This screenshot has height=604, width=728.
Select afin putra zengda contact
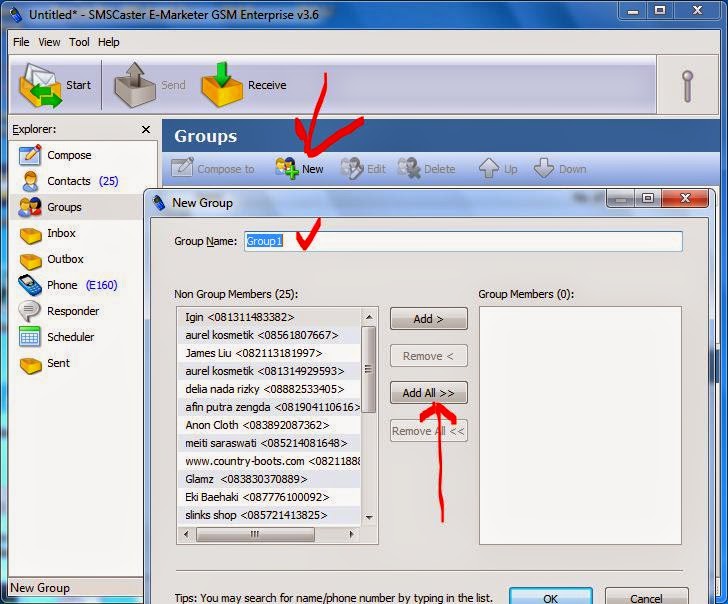pyautogui.click(x=269, y=407)
